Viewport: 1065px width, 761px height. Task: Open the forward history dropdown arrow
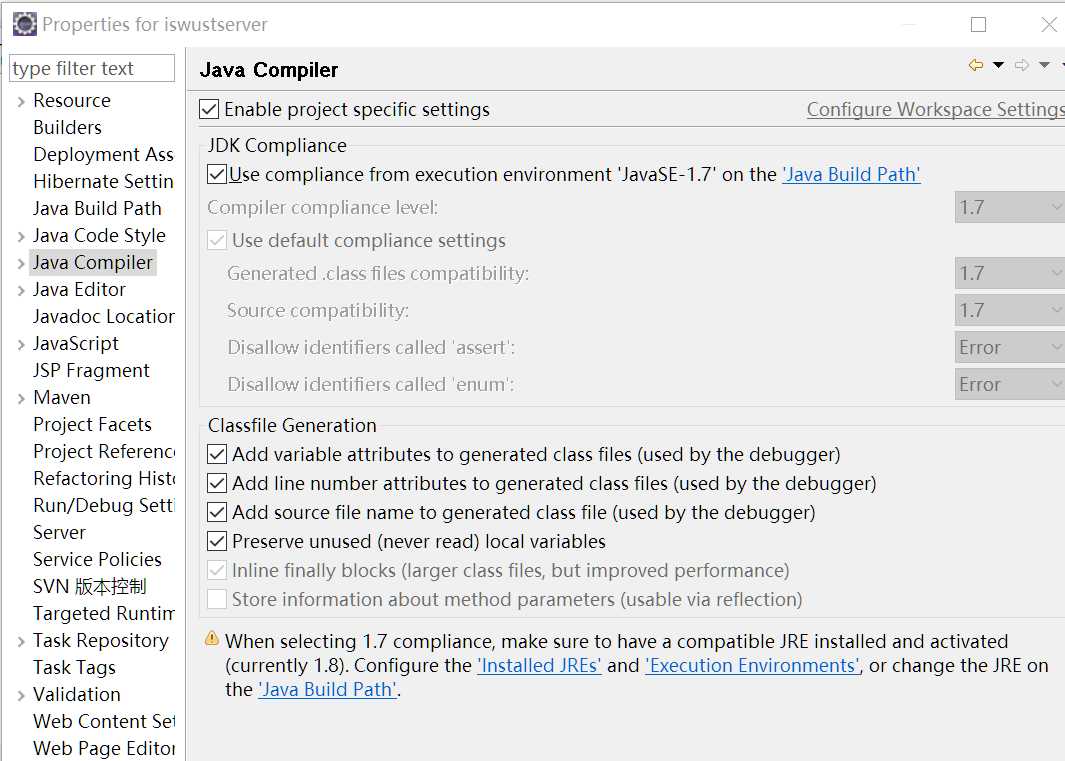[x=1045, y=65]
